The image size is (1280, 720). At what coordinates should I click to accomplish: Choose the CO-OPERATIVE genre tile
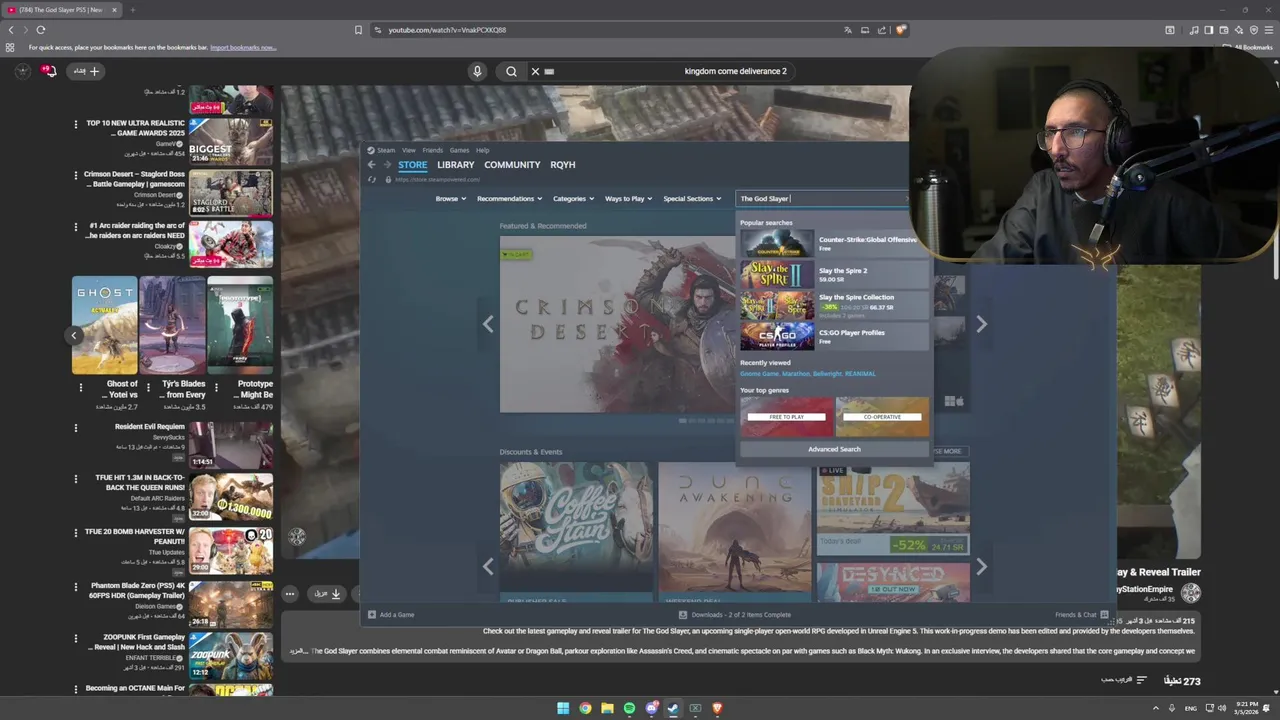pos(882,416)
